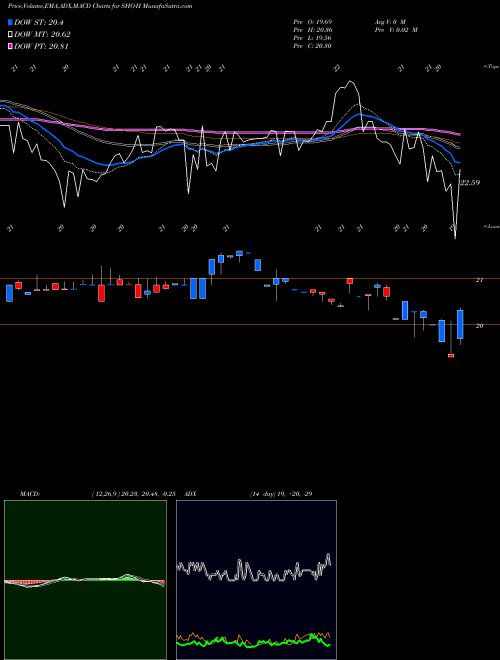Click the 'Pre C: 20.30' close value

(x=313, y=46)
